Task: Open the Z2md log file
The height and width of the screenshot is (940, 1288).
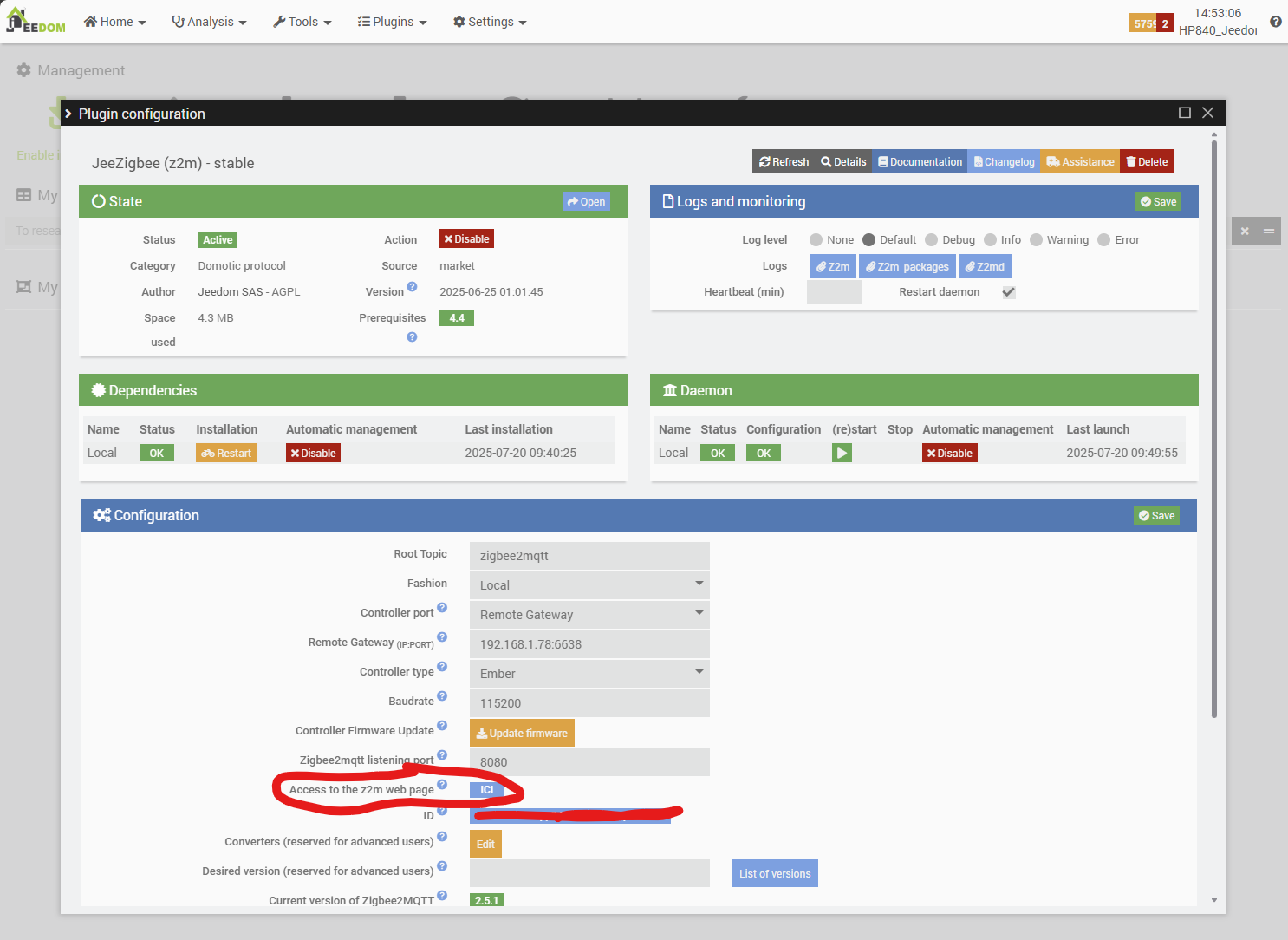Action: (985, 267)
